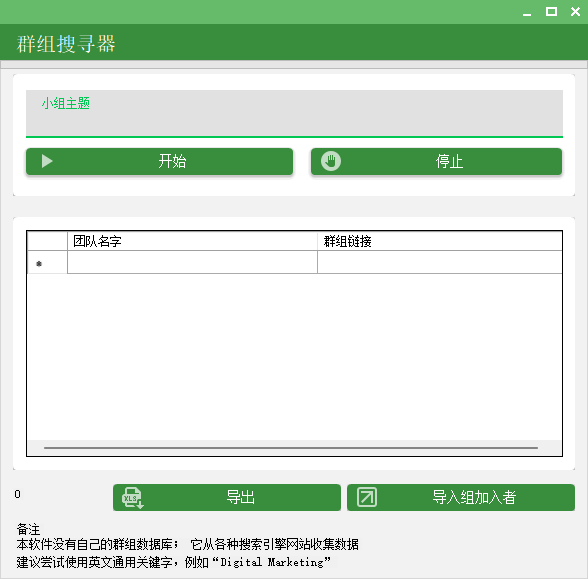Screen dimensions: 588x579
Task: Click the table's horizontal scrollbar
Action: pyautogui.click(x=291, y=448)
